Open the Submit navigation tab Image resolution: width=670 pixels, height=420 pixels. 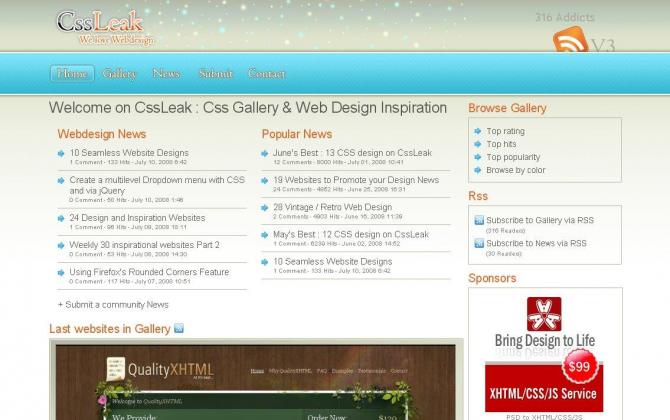215,73
